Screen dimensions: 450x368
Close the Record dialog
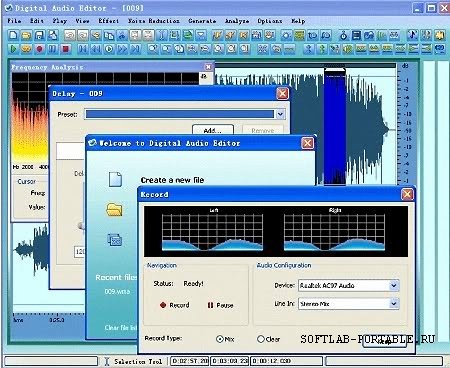click(407, 194)
